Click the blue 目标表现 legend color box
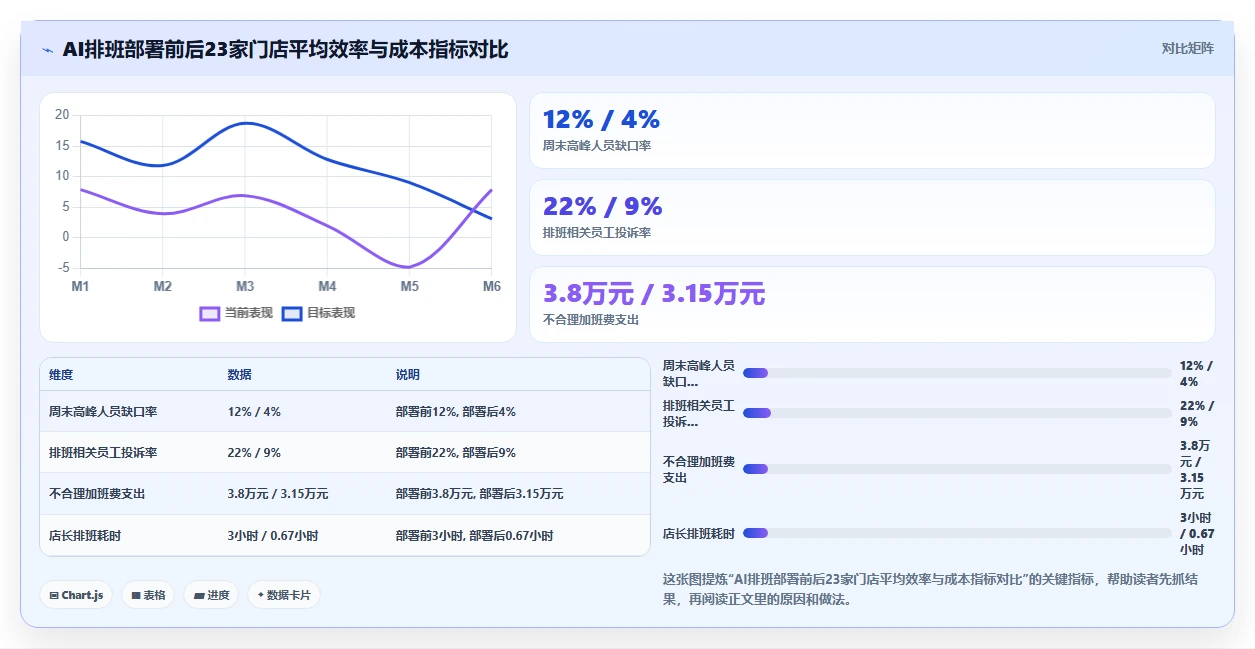This screenshot has height=649, width=1255. click(x=292, y=313)
